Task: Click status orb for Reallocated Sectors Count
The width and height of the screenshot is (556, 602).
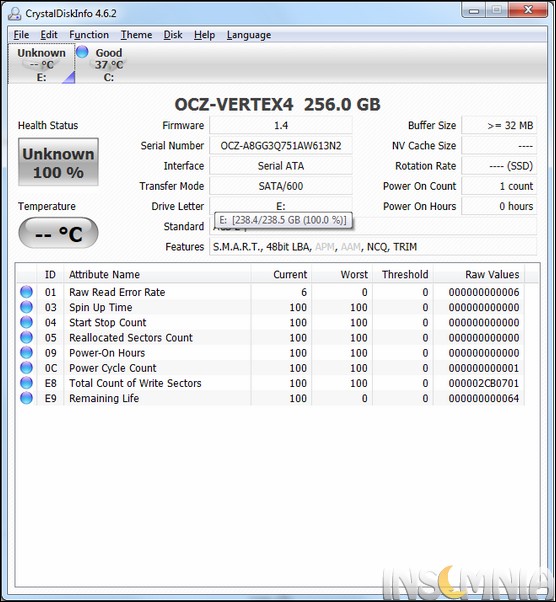Action: [26, 337]
